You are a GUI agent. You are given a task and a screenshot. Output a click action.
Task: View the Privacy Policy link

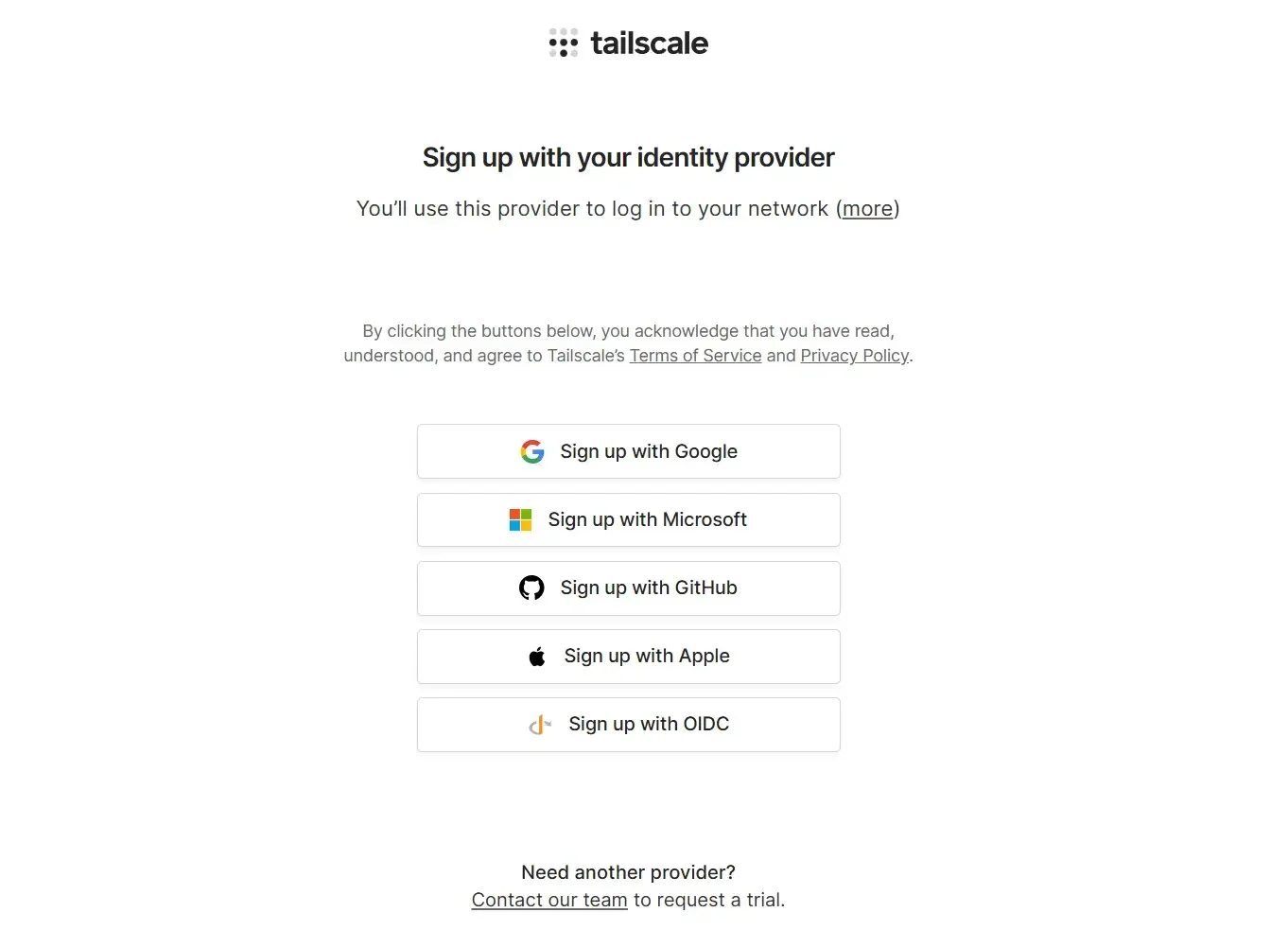[854, 356]
